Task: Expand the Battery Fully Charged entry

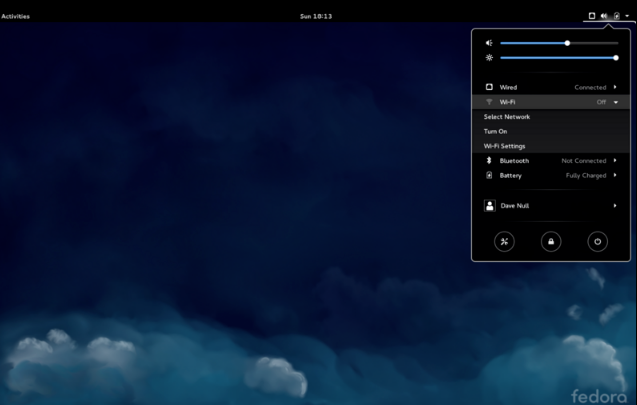Action: [615, 175]
